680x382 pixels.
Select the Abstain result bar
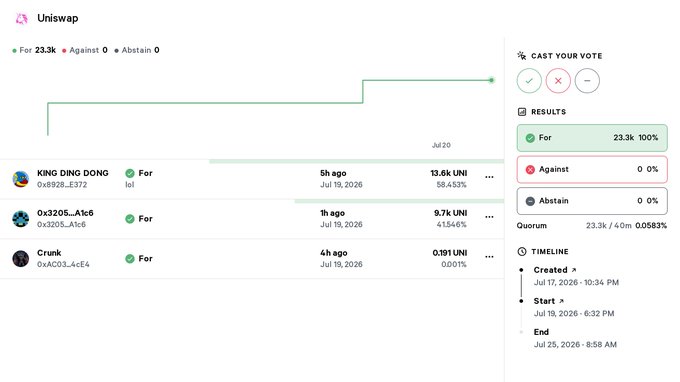click(592, 201)
